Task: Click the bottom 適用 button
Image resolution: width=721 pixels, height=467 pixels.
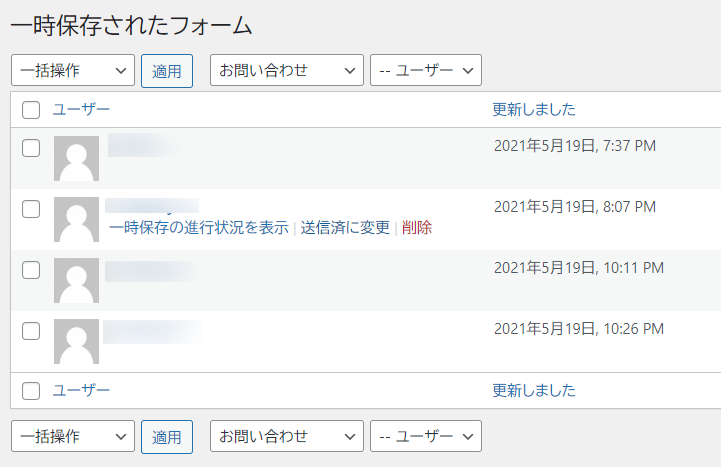Action: (x=167, y=437)
